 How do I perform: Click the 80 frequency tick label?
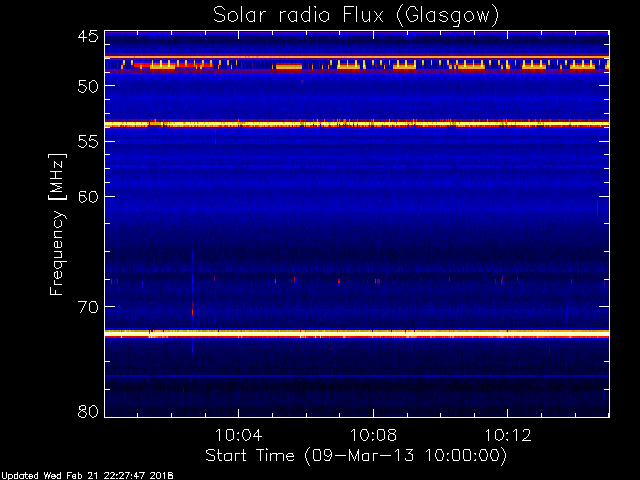click(x=88, y=411)
